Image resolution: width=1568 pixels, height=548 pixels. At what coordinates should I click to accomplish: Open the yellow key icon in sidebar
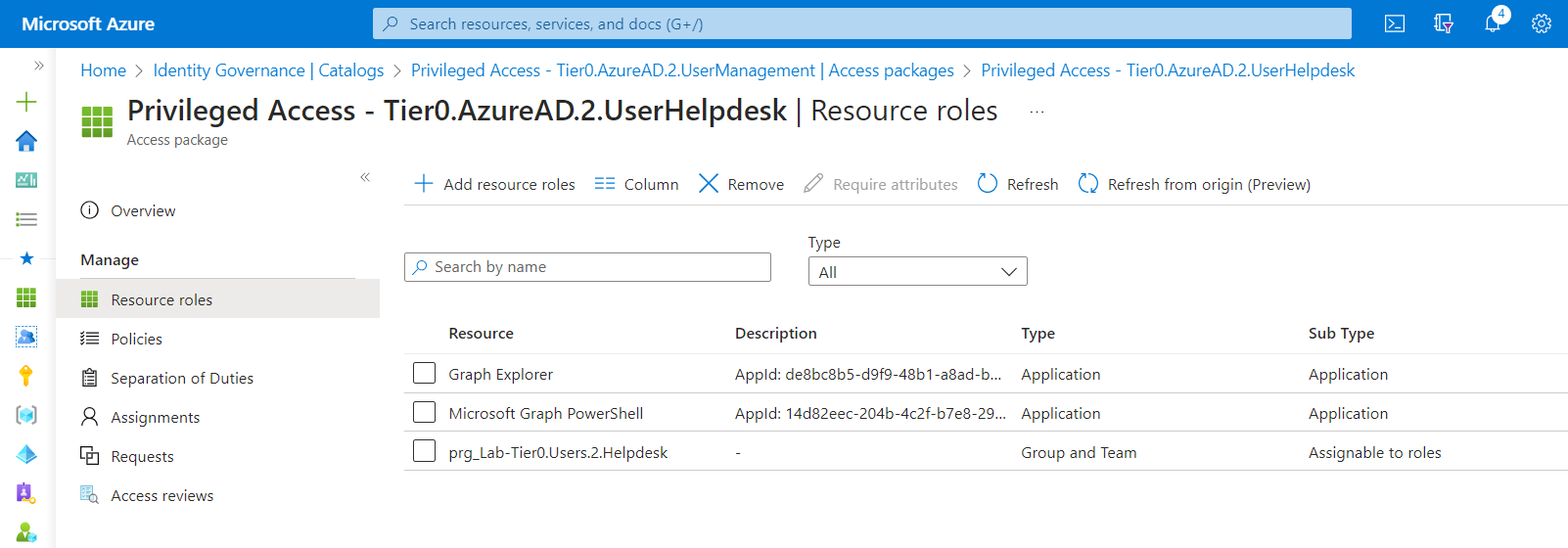26,376
